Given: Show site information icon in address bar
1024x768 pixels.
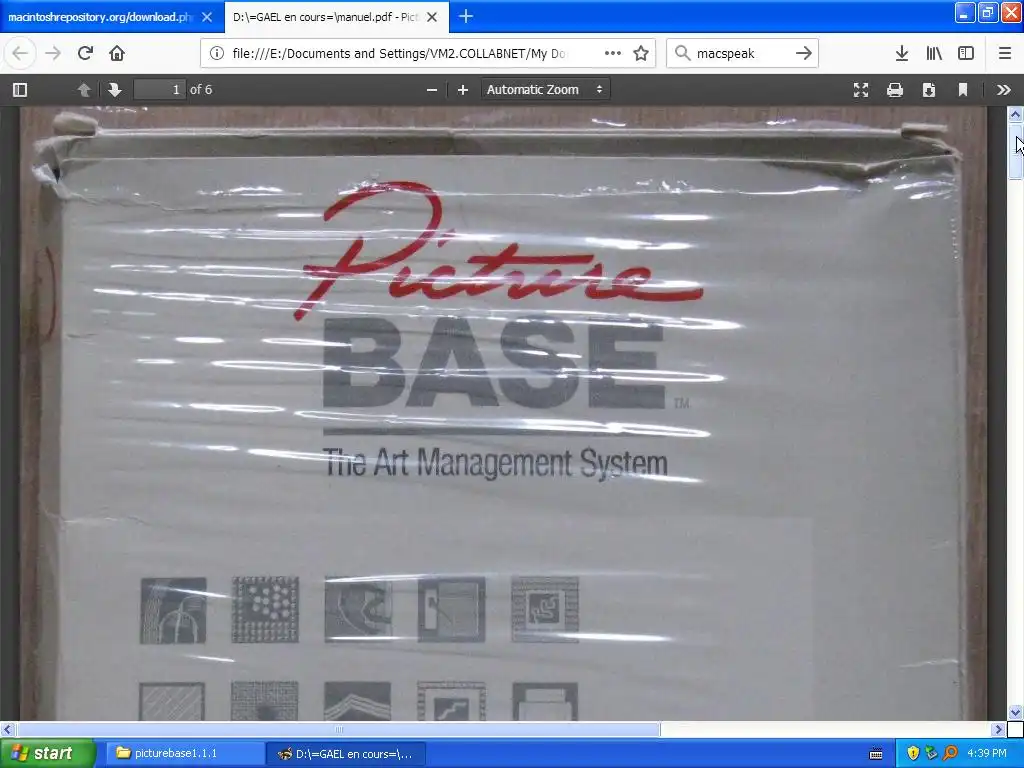Looking at the screenshot, I should click(217, 53).
